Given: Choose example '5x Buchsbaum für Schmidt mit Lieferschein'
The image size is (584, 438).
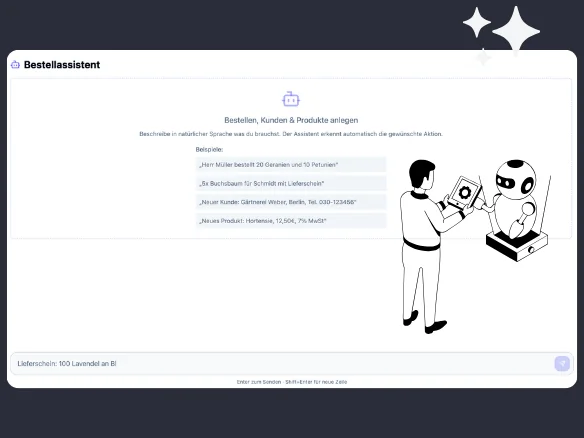Looking at the screenshot, I should (291, 183).
